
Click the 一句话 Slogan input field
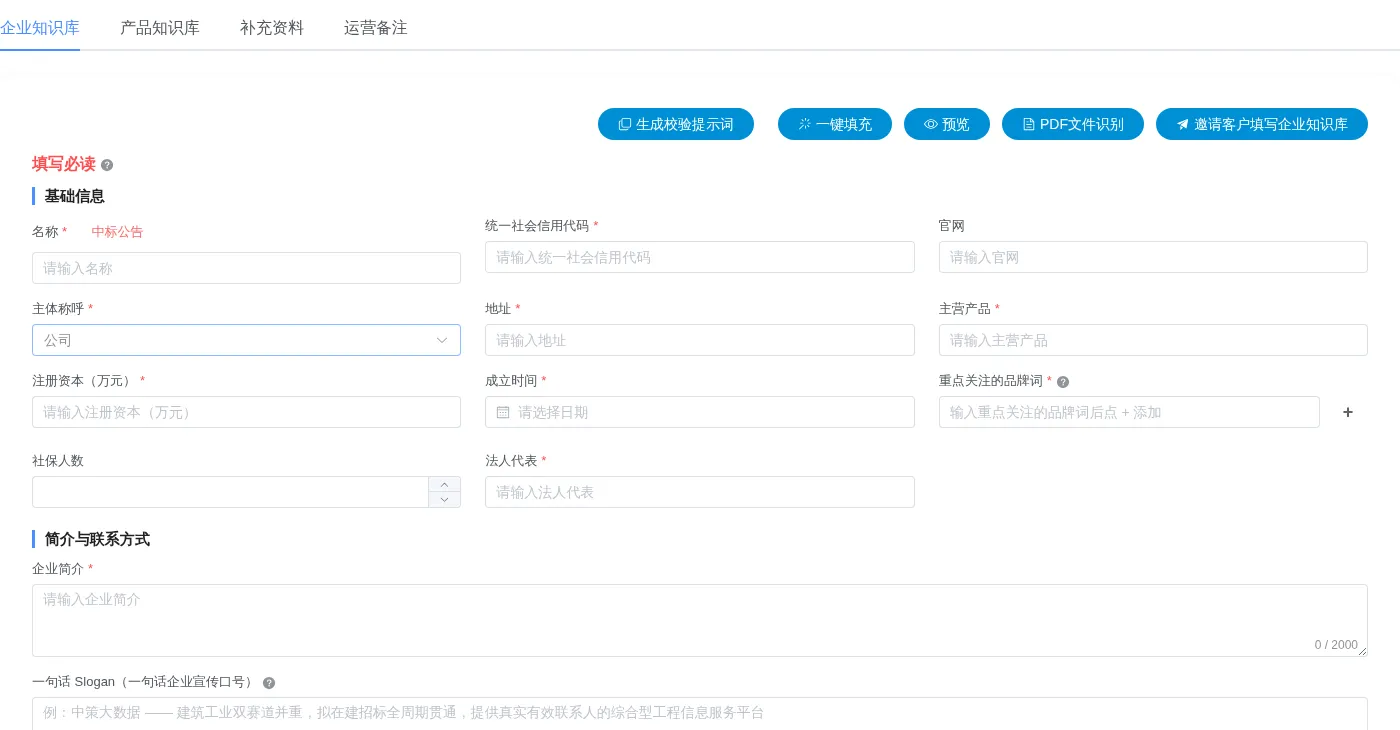pos(700,713)
